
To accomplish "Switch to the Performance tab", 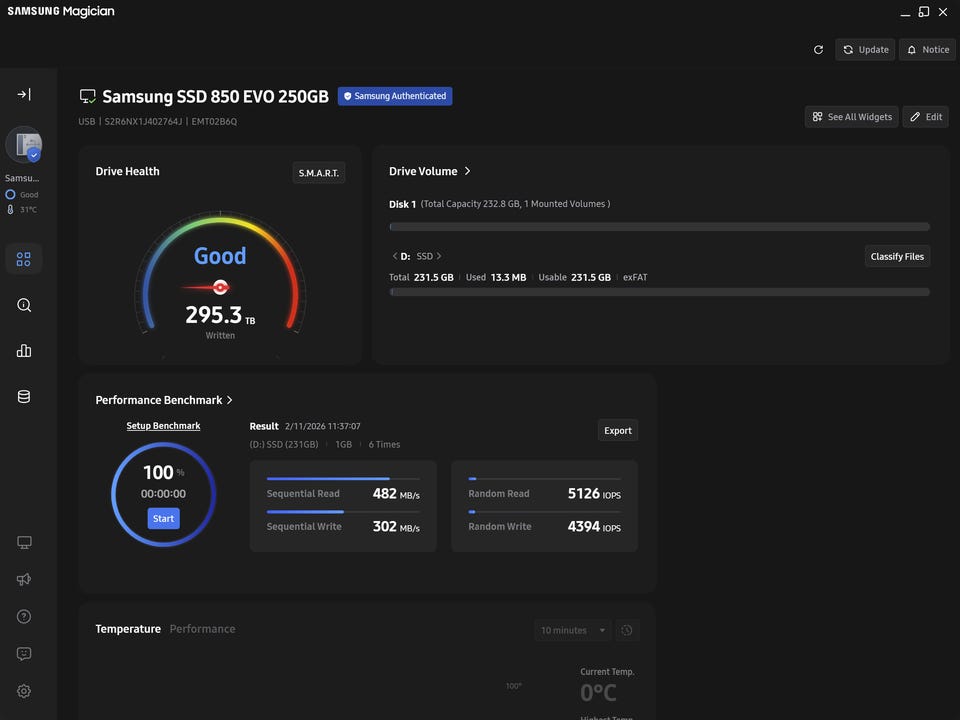I will 202,629.
